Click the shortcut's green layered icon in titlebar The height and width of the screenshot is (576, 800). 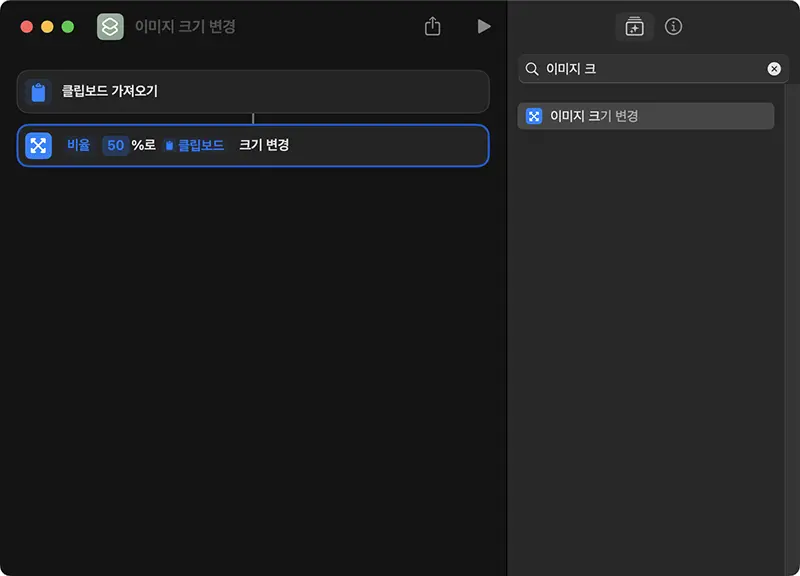click(x=110, y=26)
